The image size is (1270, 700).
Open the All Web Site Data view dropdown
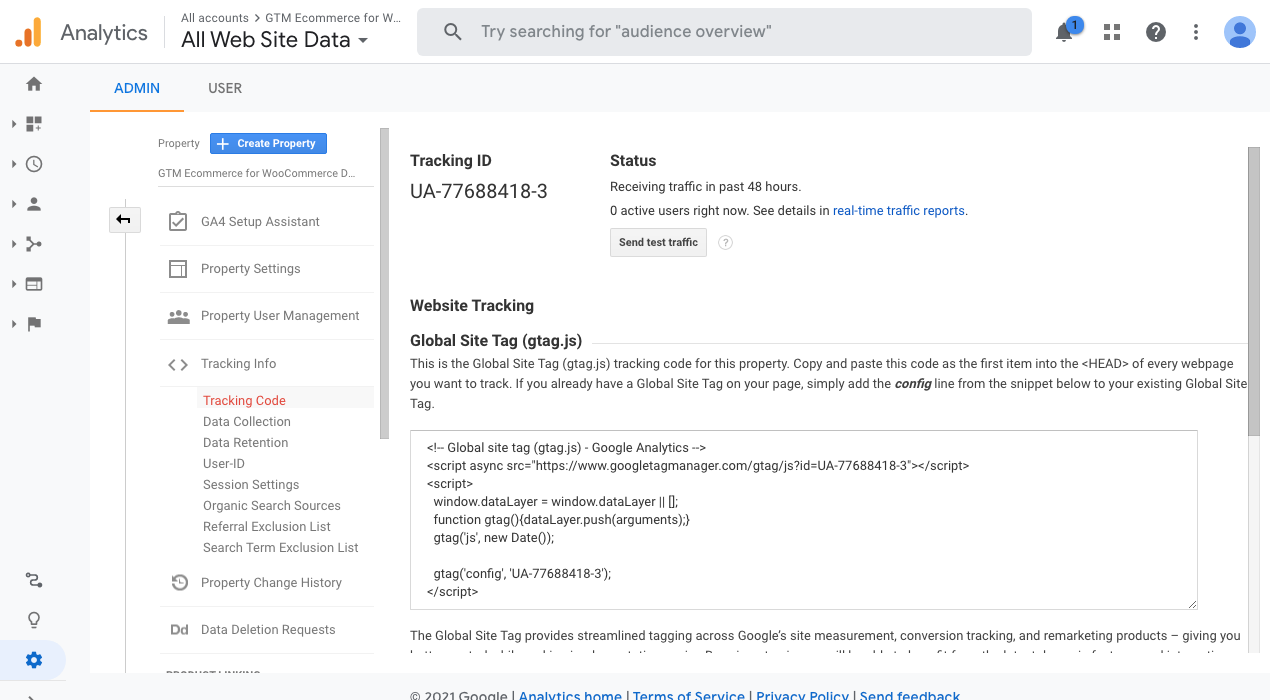[x=275, y=40]
